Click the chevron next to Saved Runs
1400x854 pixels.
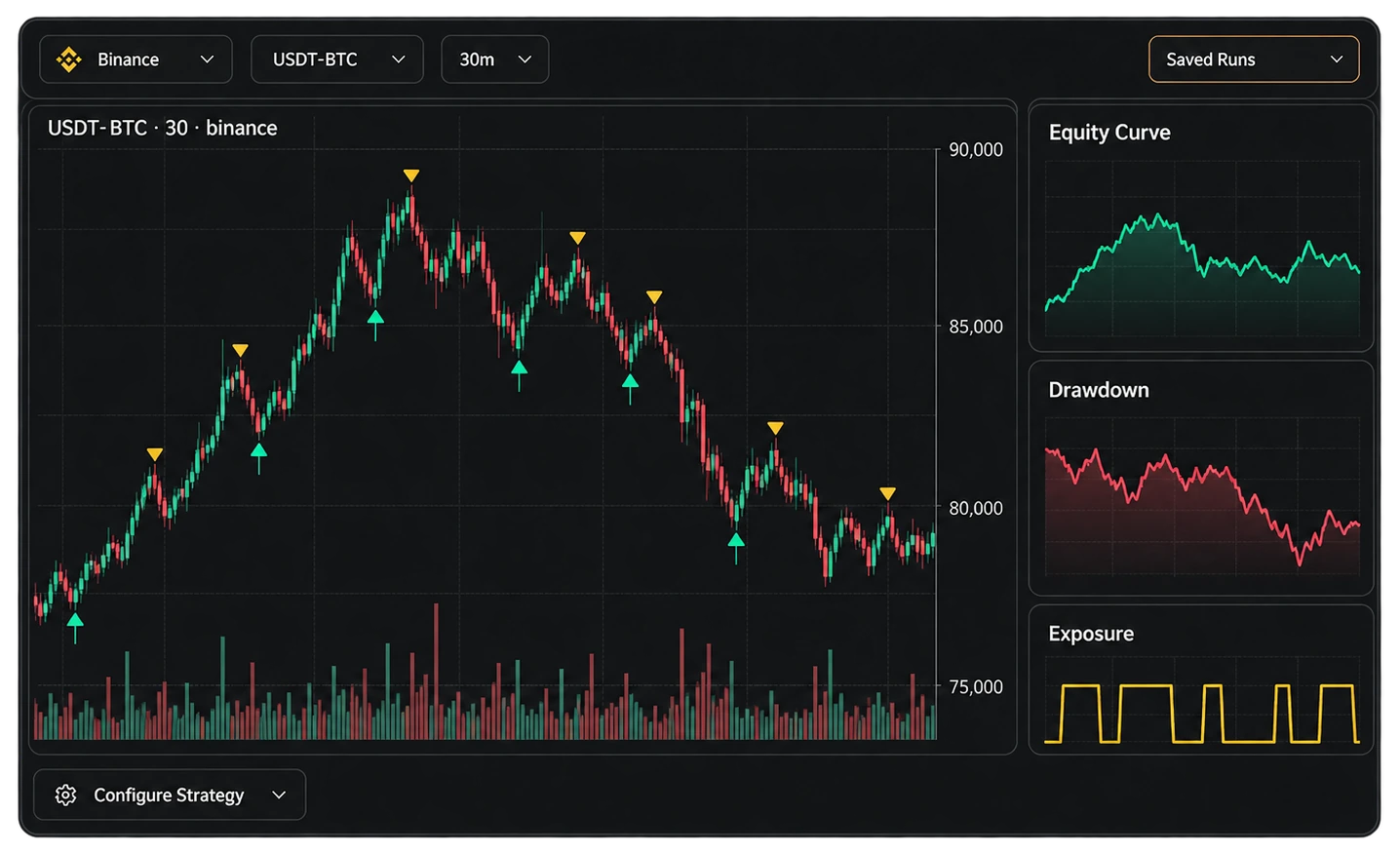point(1337,59)
